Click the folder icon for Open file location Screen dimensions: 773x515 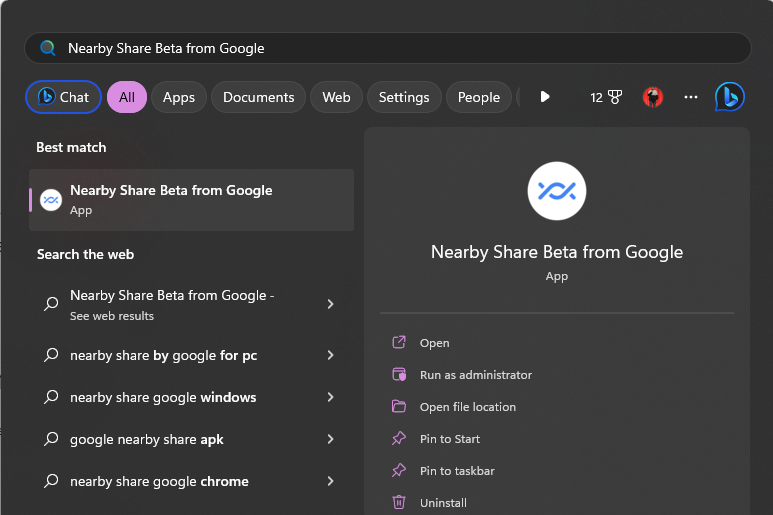(399, 407)
